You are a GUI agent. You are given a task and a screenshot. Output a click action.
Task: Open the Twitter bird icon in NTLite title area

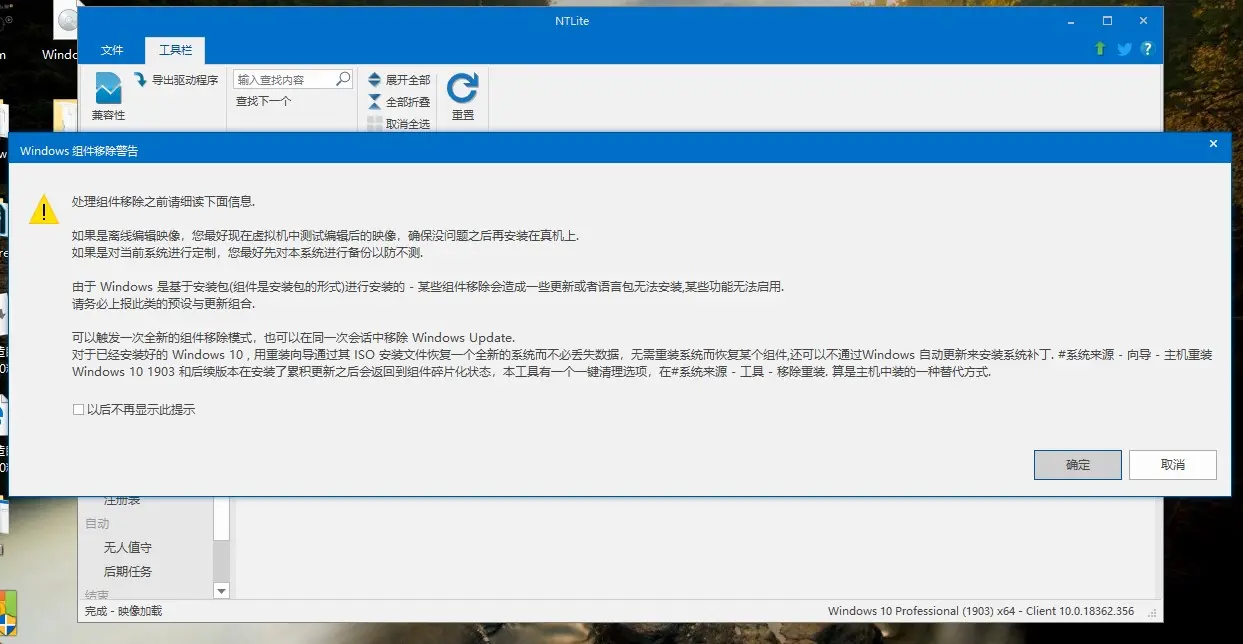click(x=1124, y=49)
